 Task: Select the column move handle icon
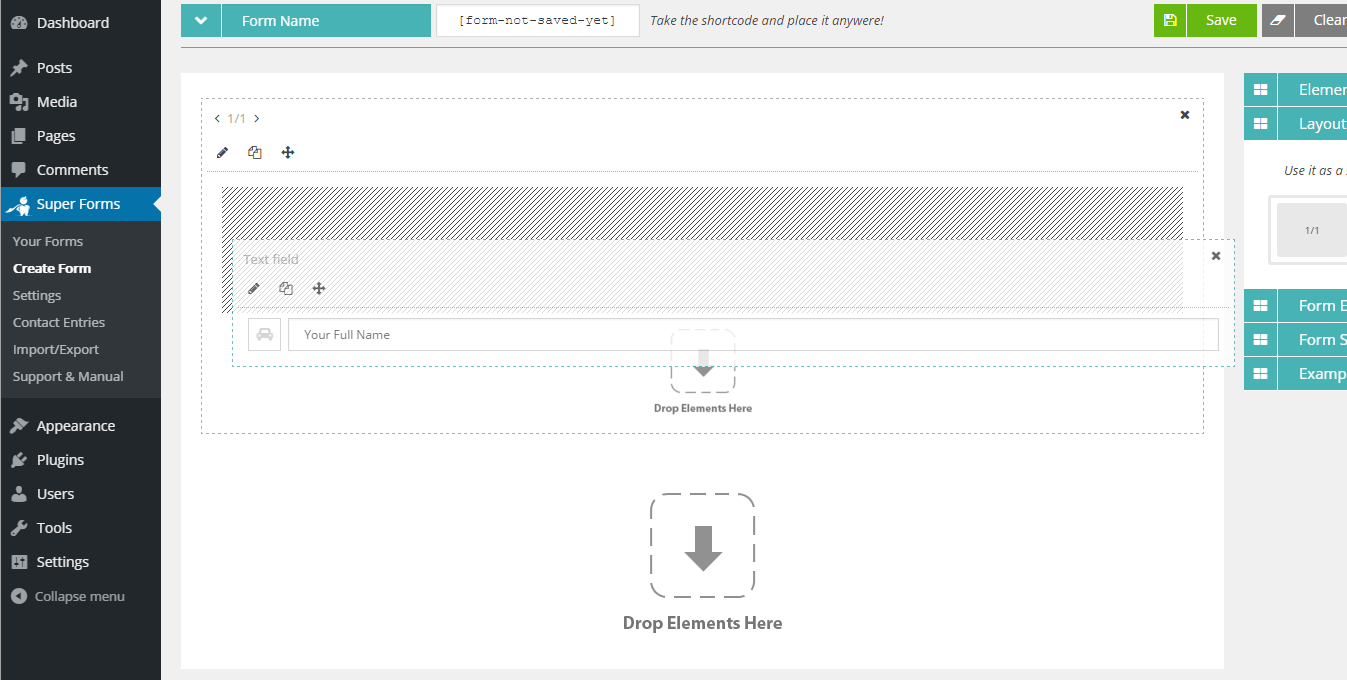287,152
